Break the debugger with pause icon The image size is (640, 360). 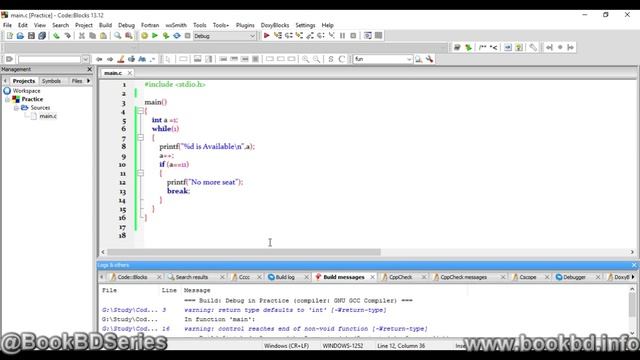(x=342, y=36)
